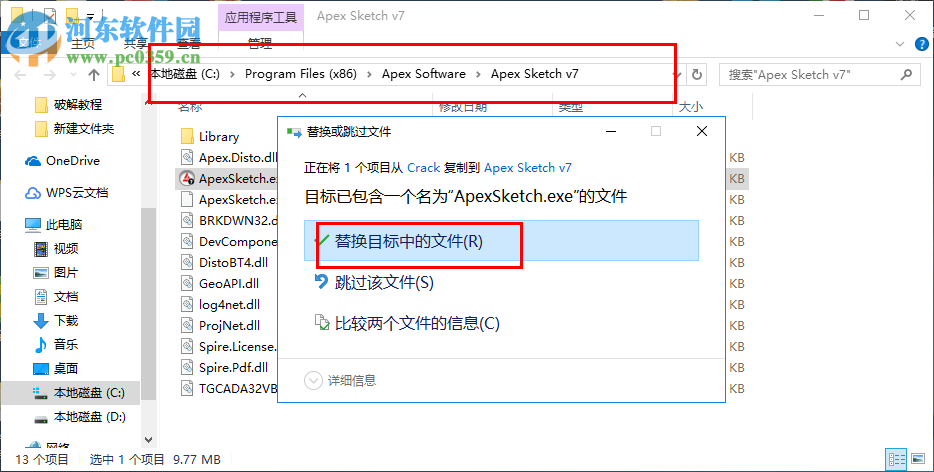Screen dimensions: 934x472
Task: Open 图片 pictures folder
Action: (x=66, y=272)
